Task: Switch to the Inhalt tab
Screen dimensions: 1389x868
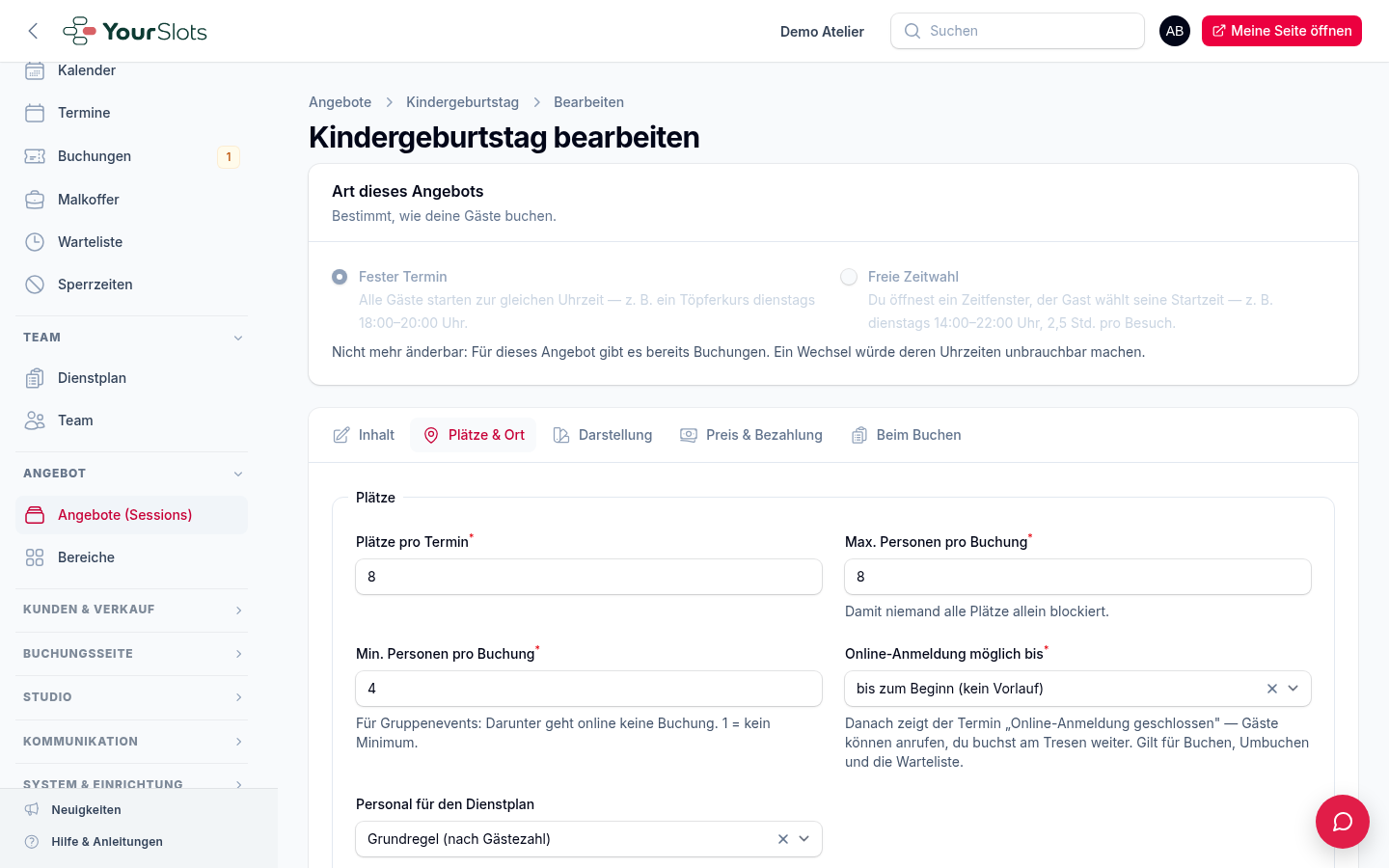Action: 364,435
